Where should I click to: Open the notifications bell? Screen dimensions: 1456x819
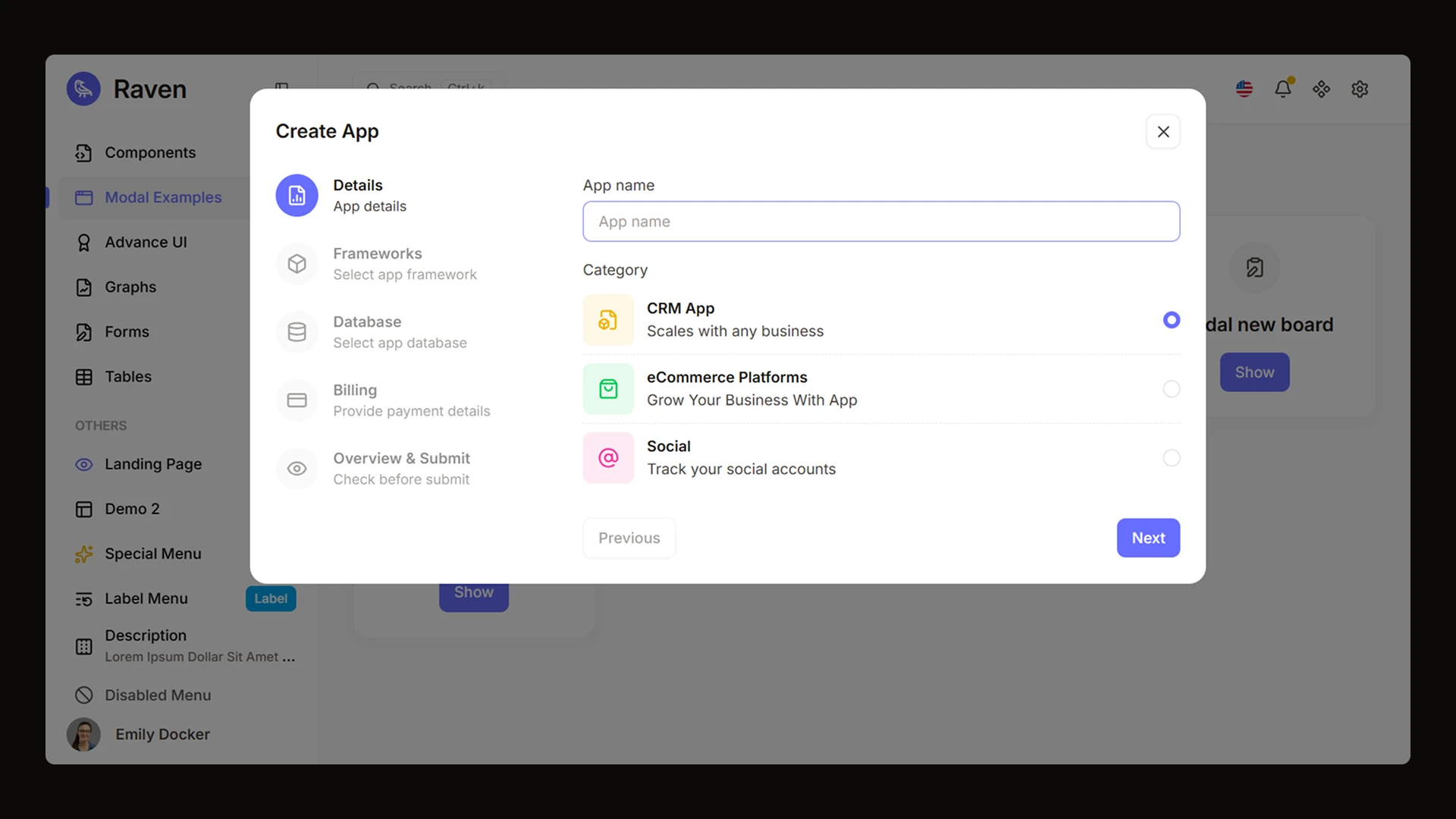1283,89
